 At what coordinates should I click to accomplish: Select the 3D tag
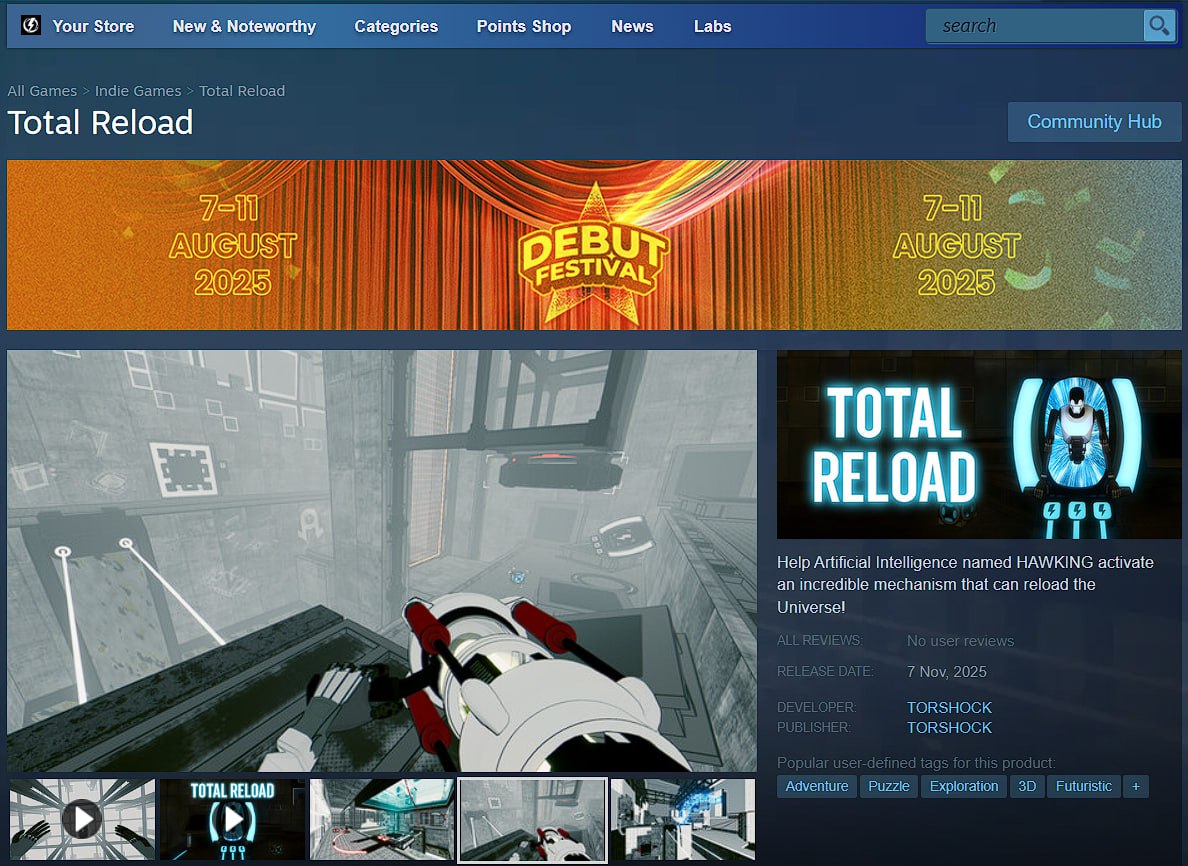[x=1027, y=786]
